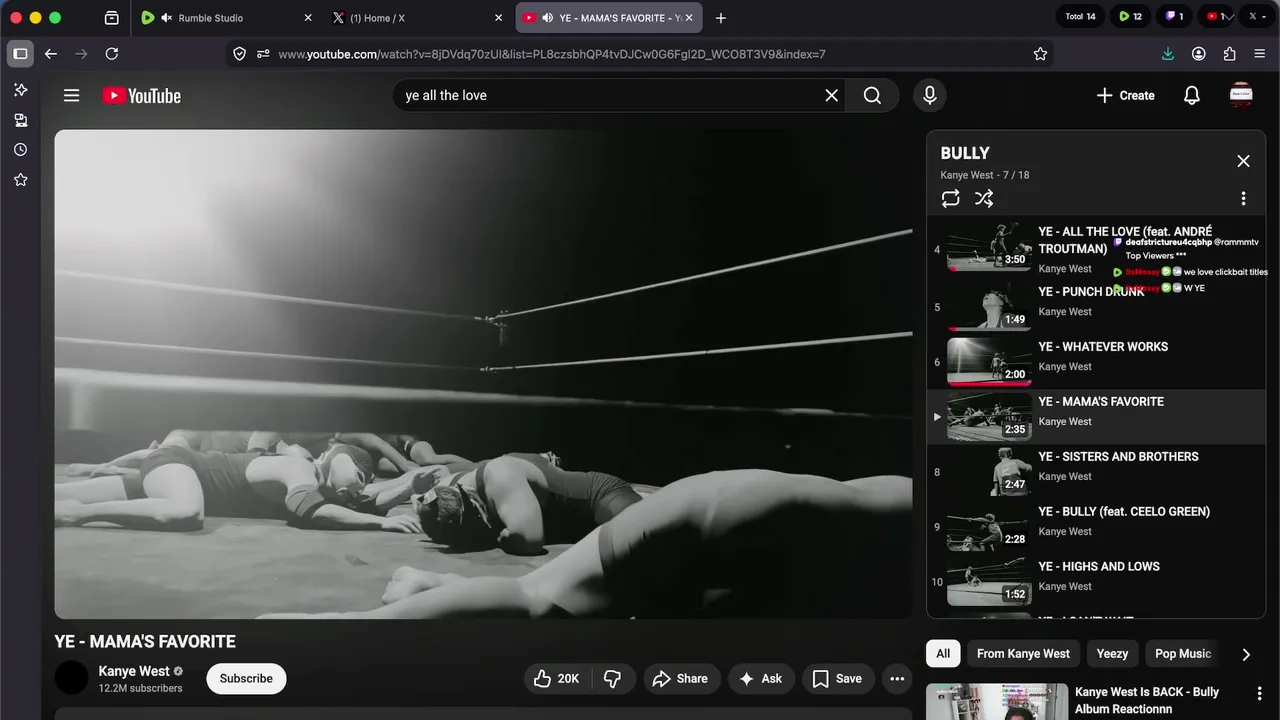
Task: Open playlist three-dot options menu
Action: coord(1243,199)
